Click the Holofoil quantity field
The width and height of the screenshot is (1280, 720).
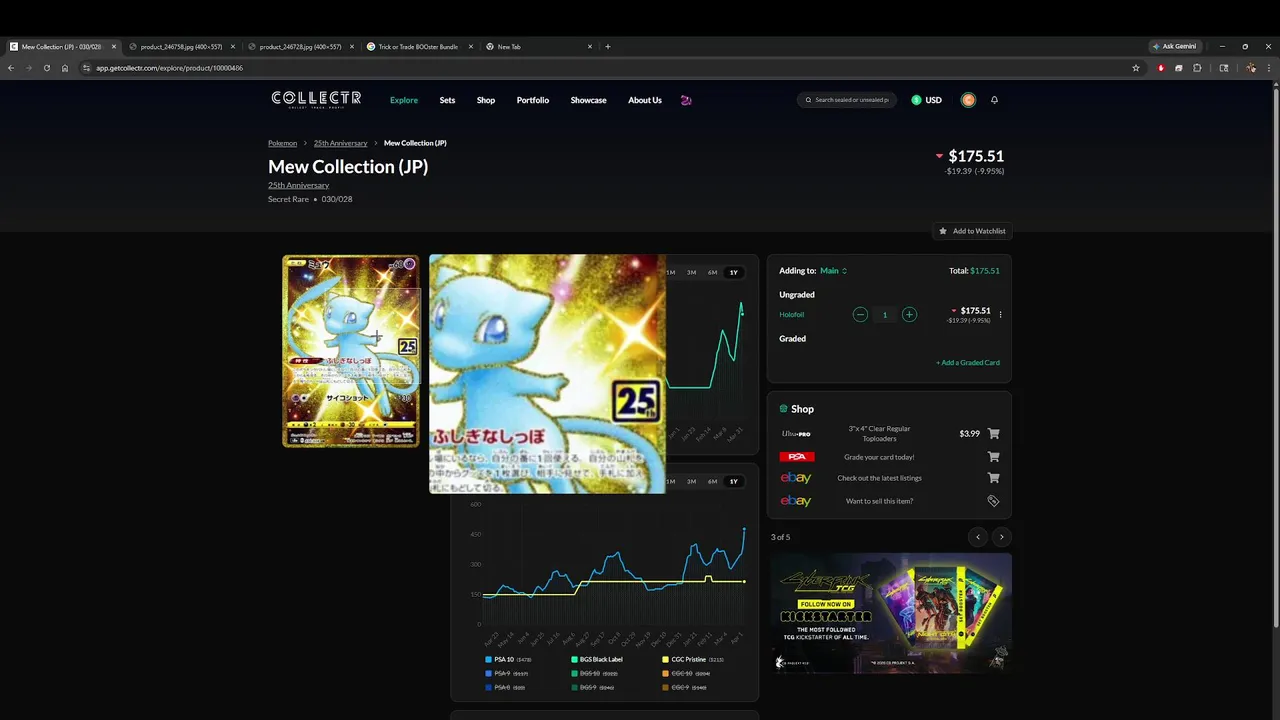tap(884, 314)
